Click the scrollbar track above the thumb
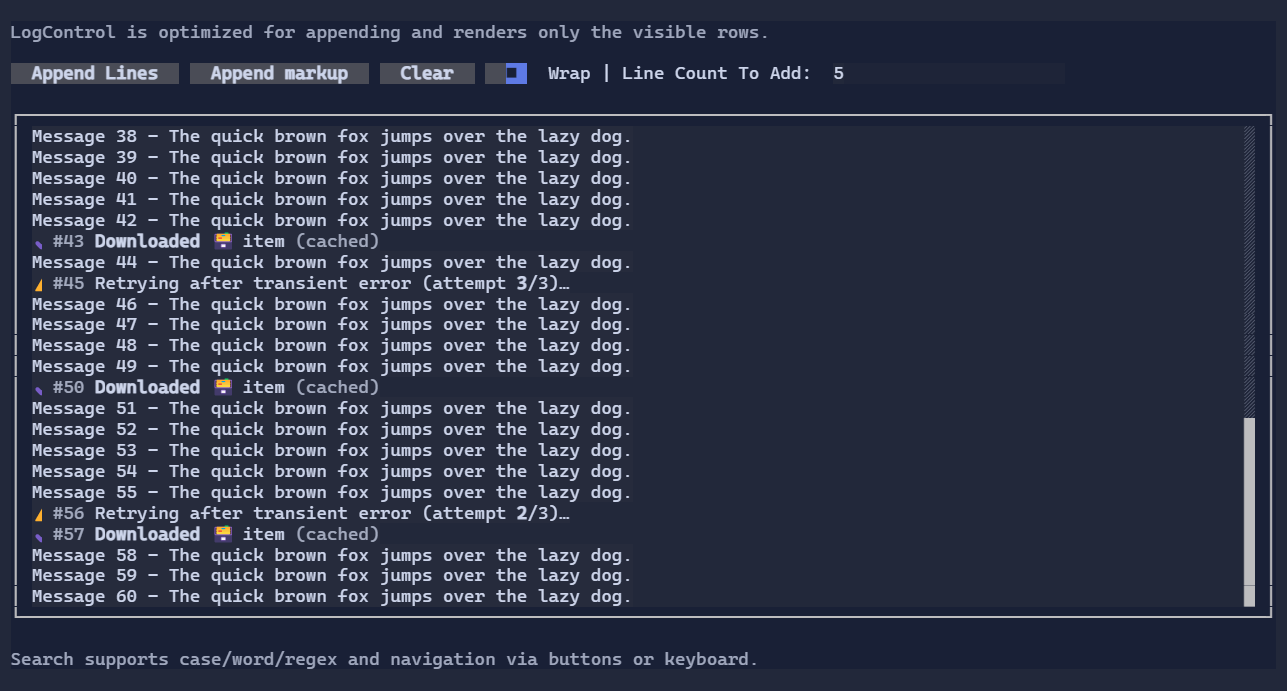1287x691 pixels. point(1249,272)
